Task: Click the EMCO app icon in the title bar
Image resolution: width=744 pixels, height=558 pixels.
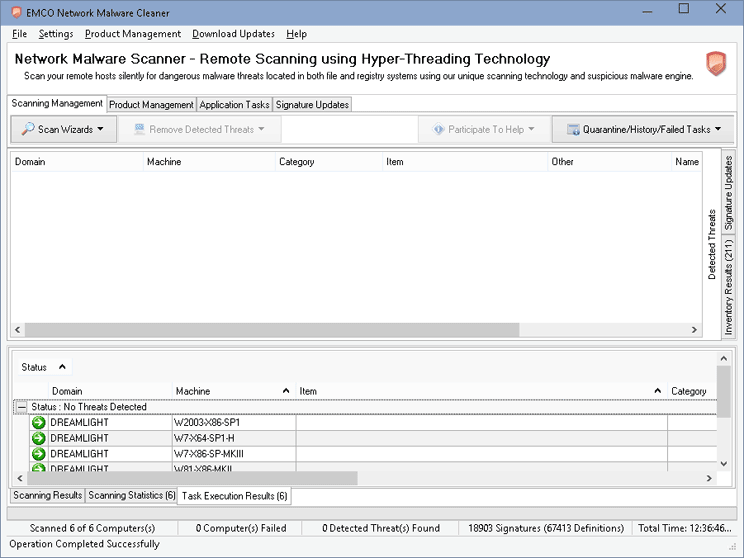Action: (16, 12)
